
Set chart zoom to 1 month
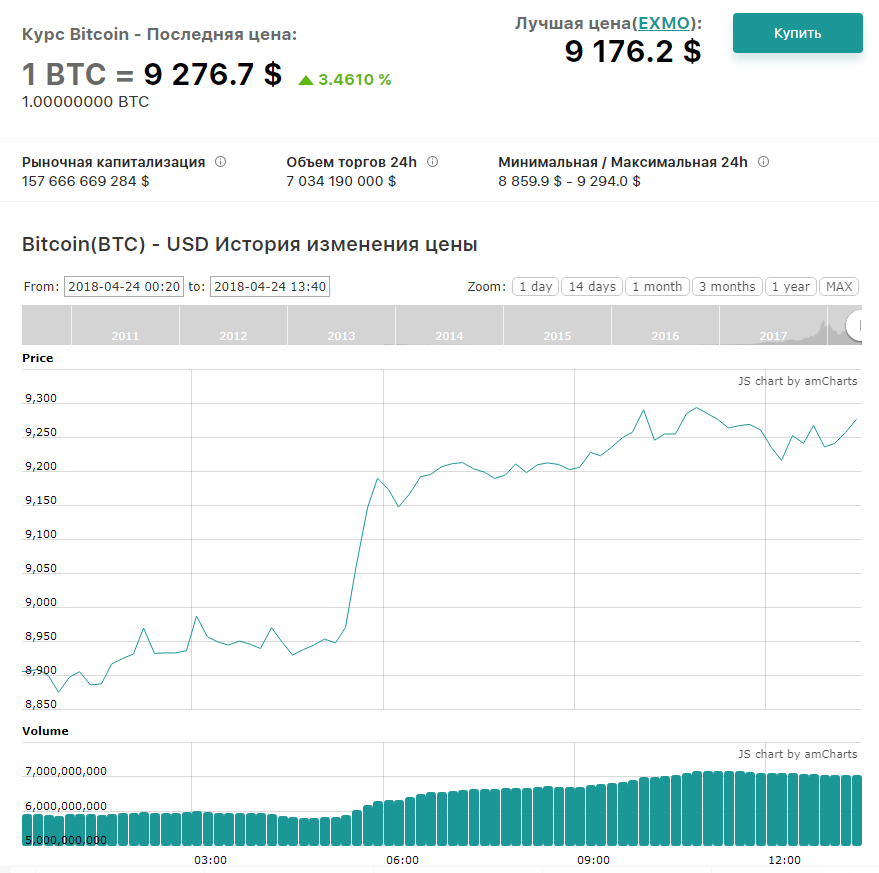(x=657, y=287)
